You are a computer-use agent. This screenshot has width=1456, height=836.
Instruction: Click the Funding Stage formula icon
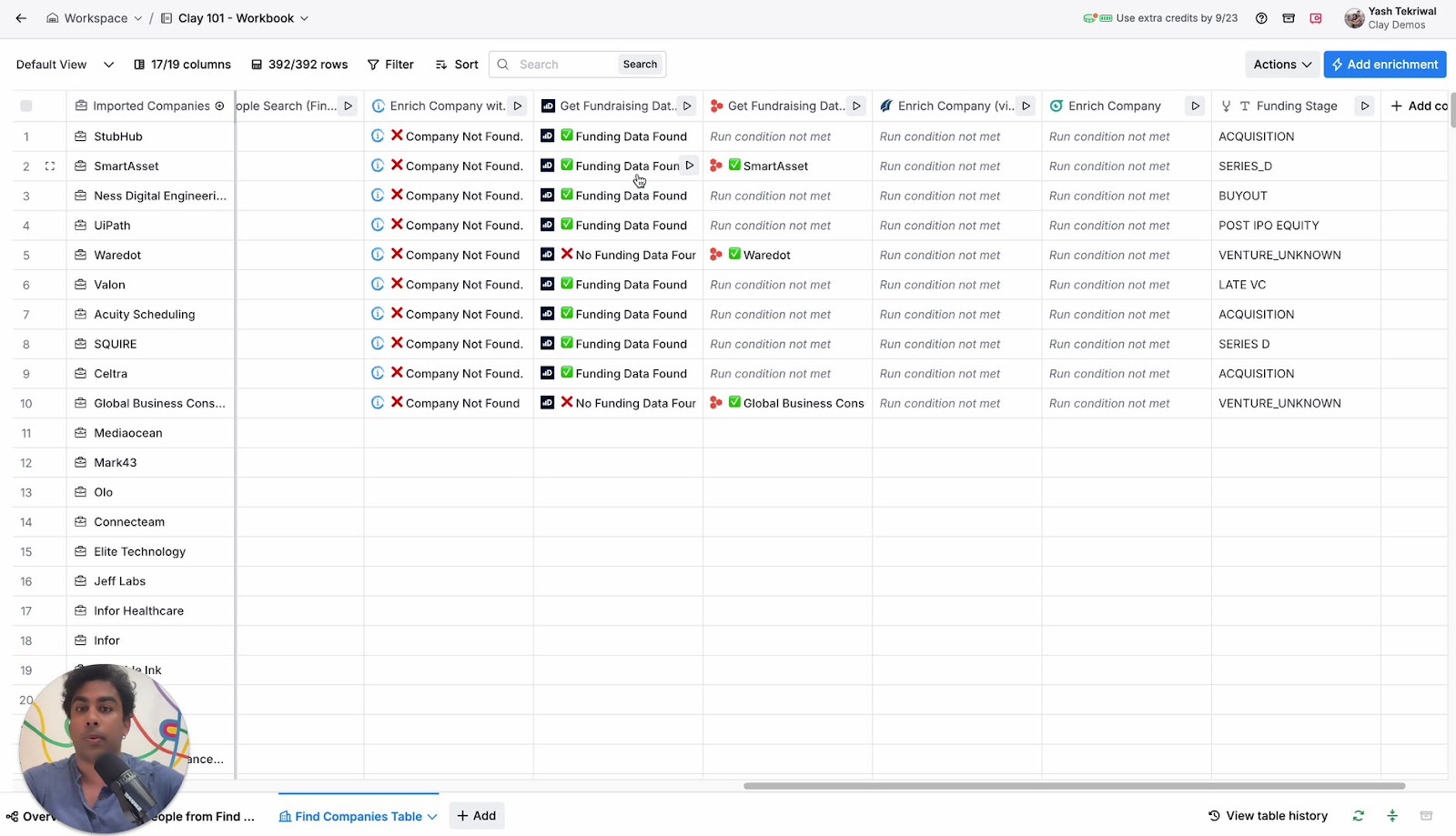[x=1226, y=106]
